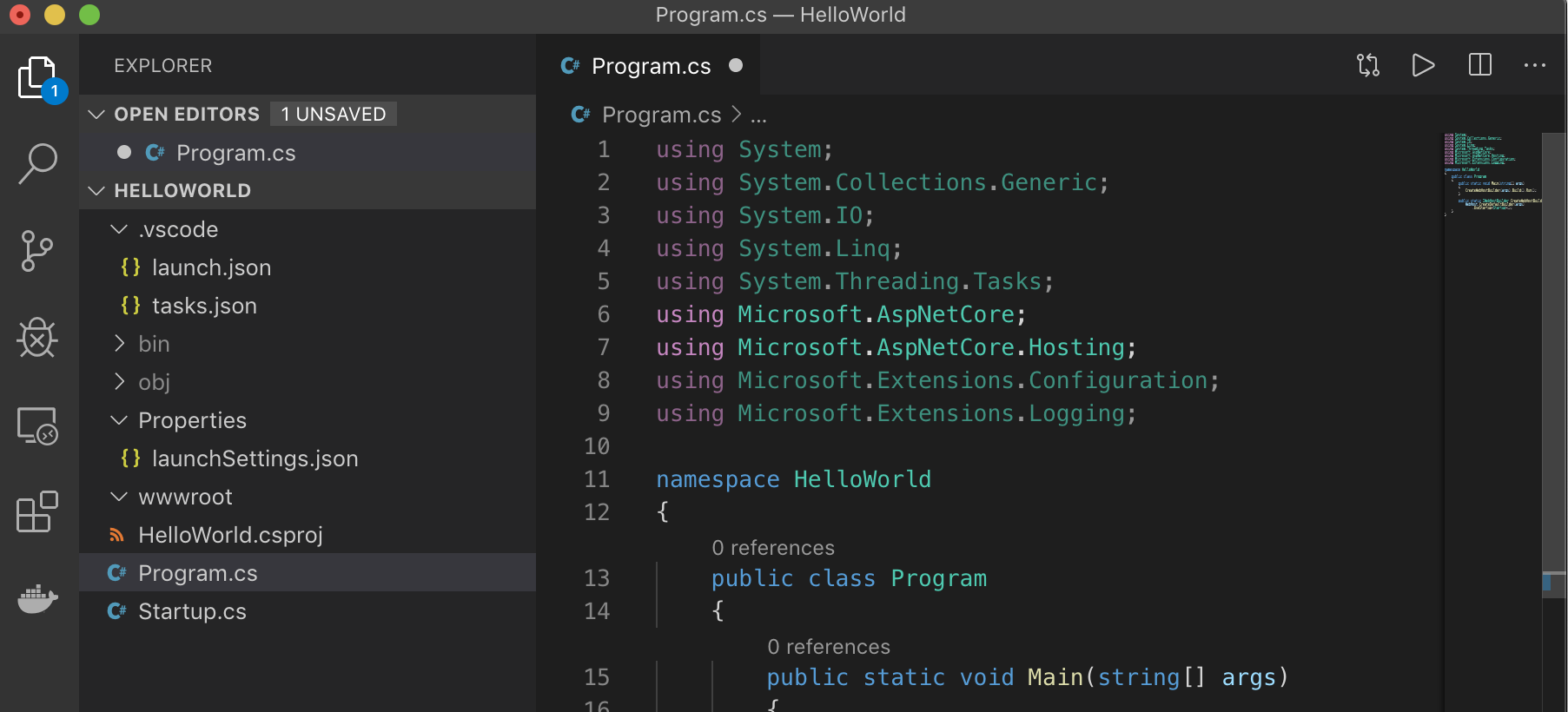Viewport: 1568px width, 712px height.
Task: Open HelloWorld.csproj file
Action: (308, 535)
